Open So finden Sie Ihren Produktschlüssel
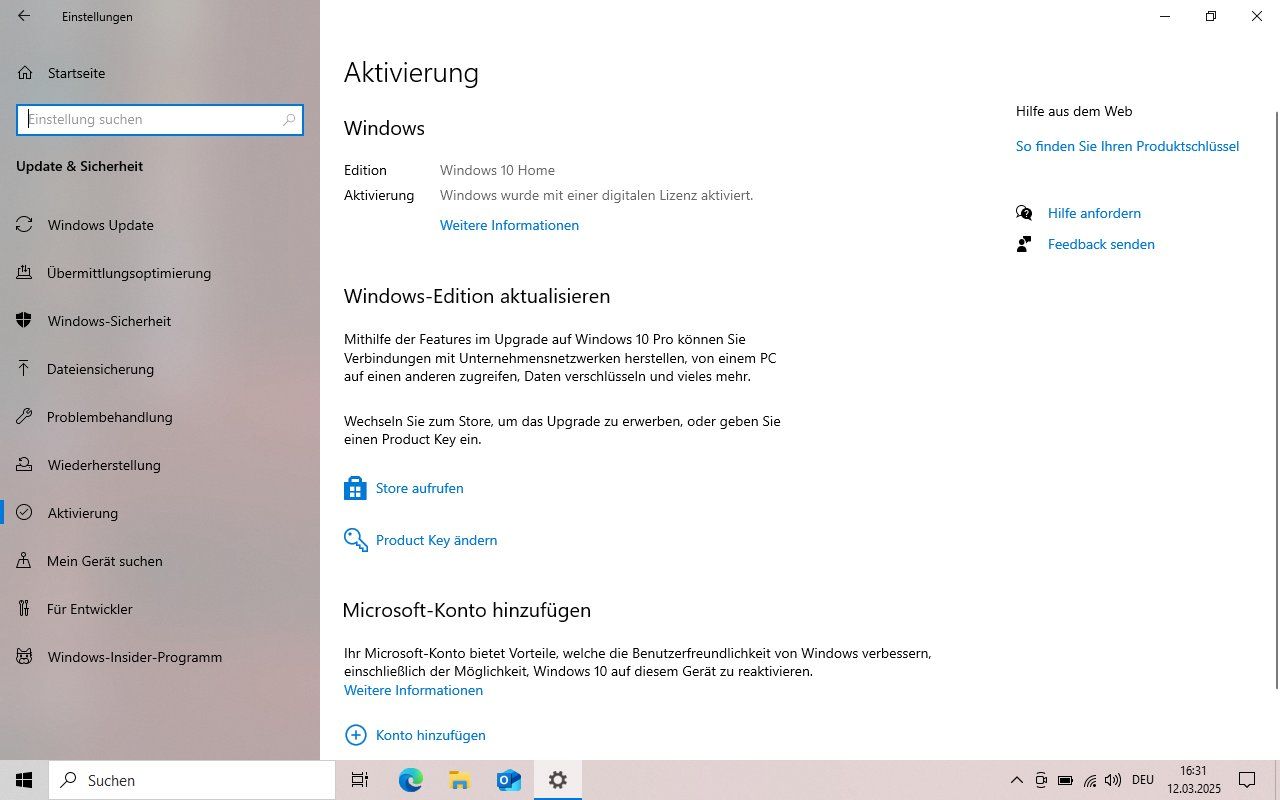1280x800 pixels. (1127, 146)
